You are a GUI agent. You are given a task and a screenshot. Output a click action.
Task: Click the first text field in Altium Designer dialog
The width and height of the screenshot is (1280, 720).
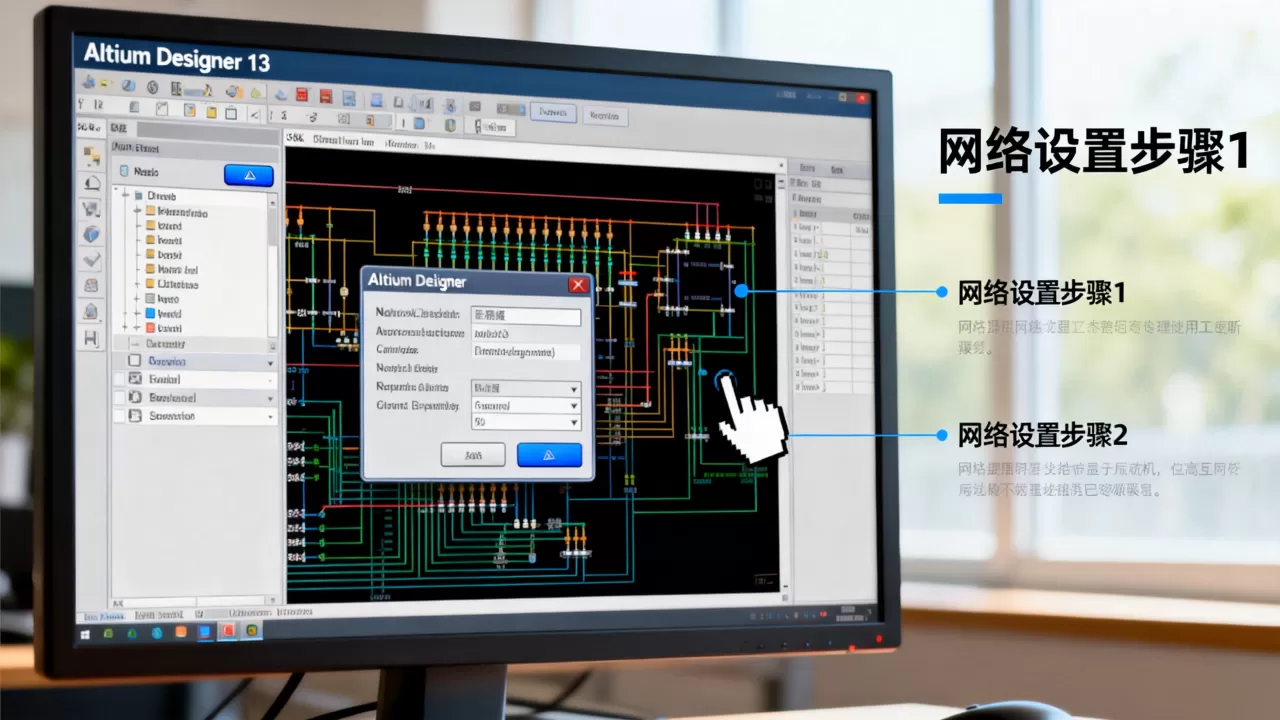[x=526, y=316]
